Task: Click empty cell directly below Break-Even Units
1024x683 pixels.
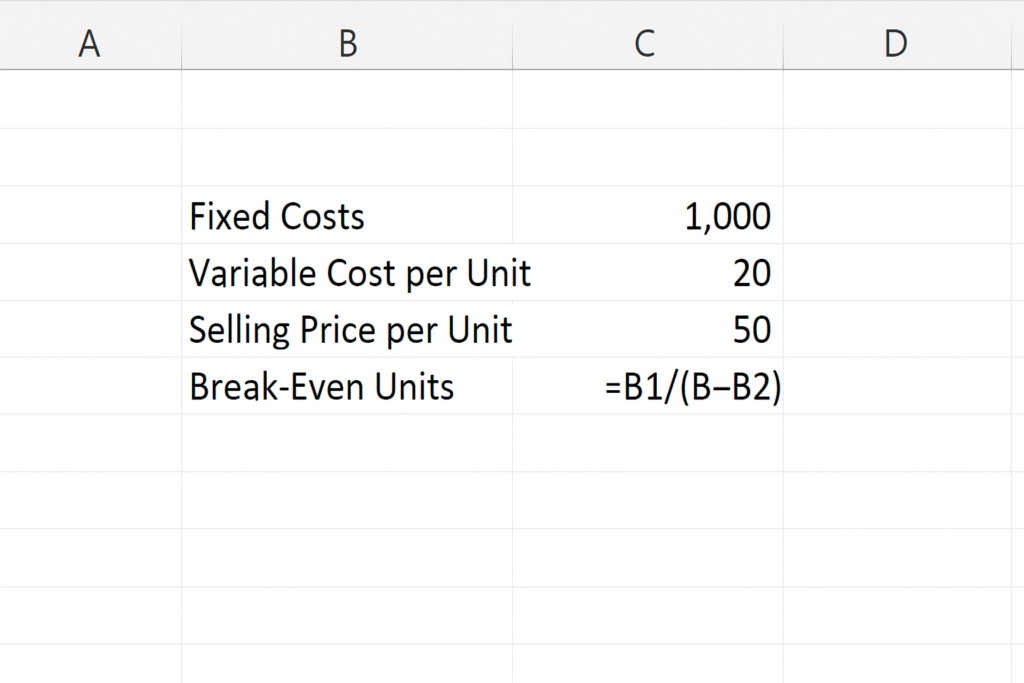Action: pos(346,443)
